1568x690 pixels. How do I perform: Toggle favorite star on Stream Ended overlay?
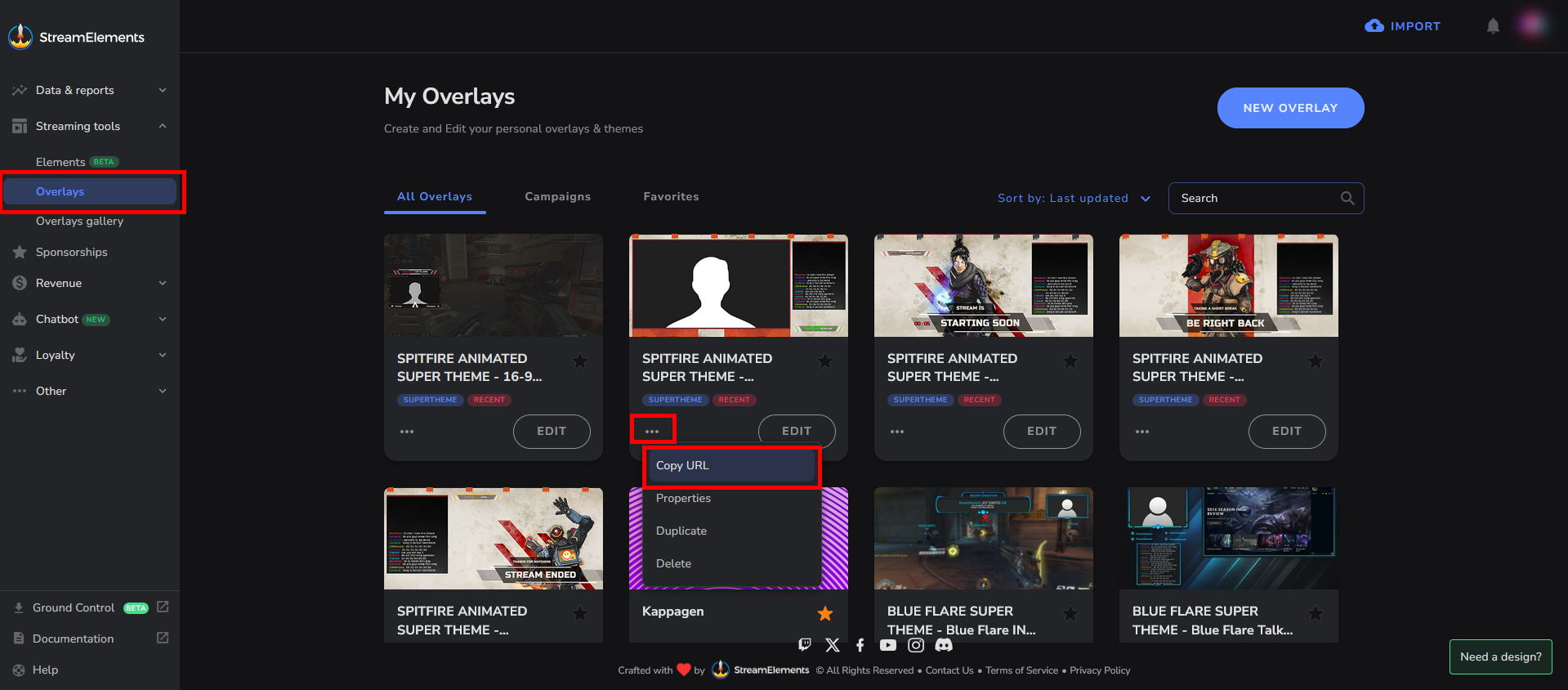[580, 613]
